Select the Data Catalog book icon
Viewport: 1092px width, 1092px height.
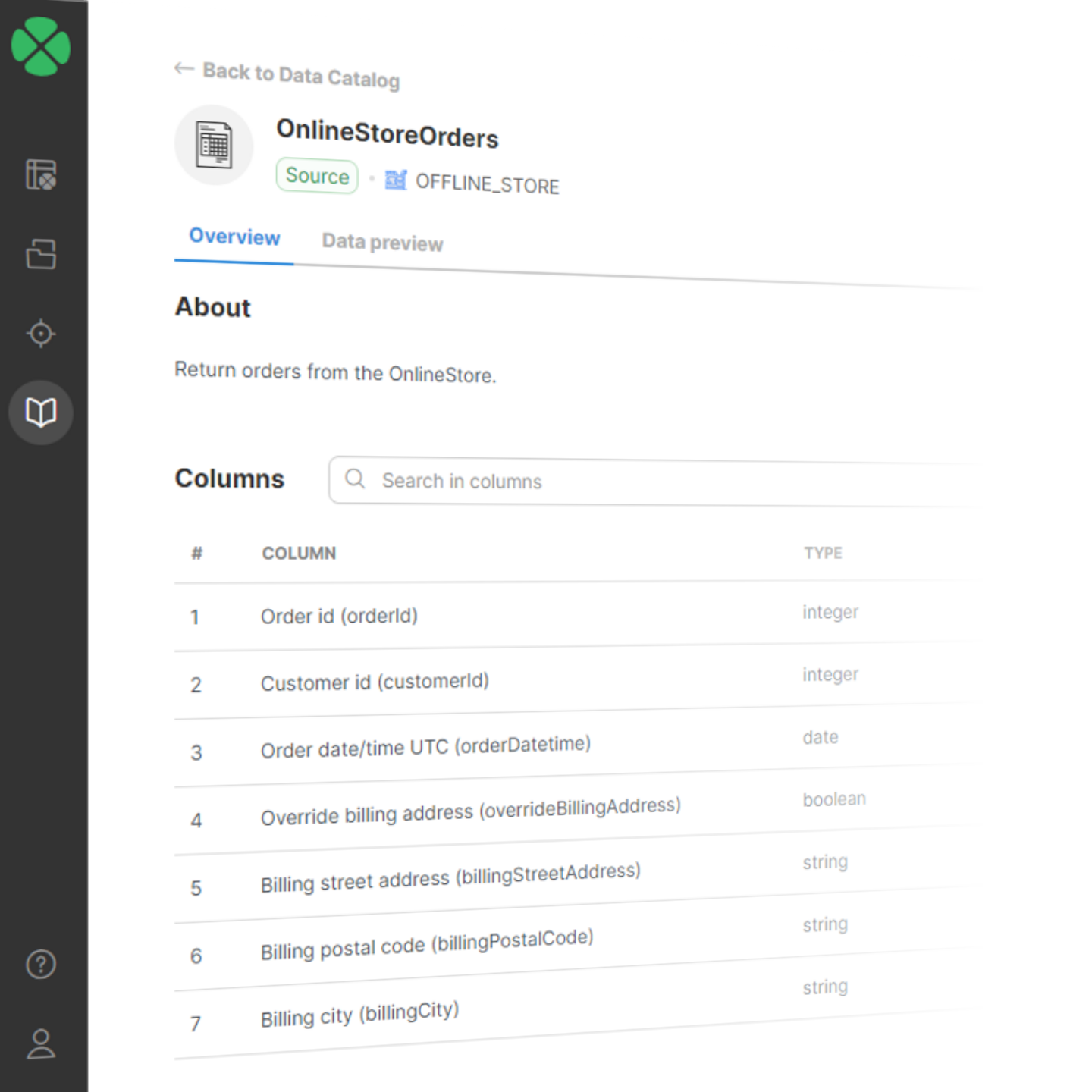point(40,412)
